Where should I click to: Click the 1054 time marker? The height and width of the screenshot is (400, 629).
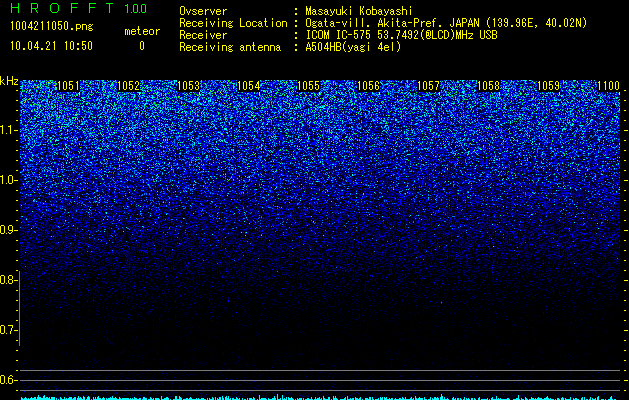pyautogui.click(x=248, y=86)
